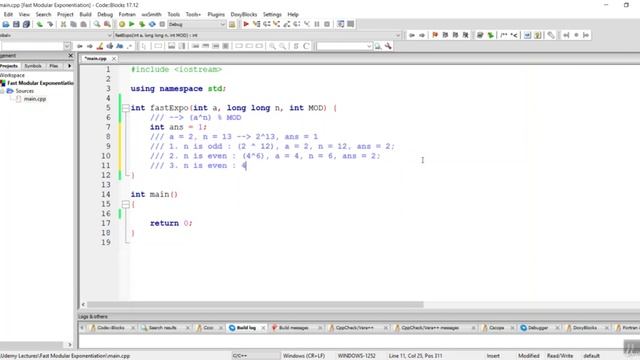Open the fastExpo function scope dropdown
The image size is (640, 360).
(x=398, y=36)
